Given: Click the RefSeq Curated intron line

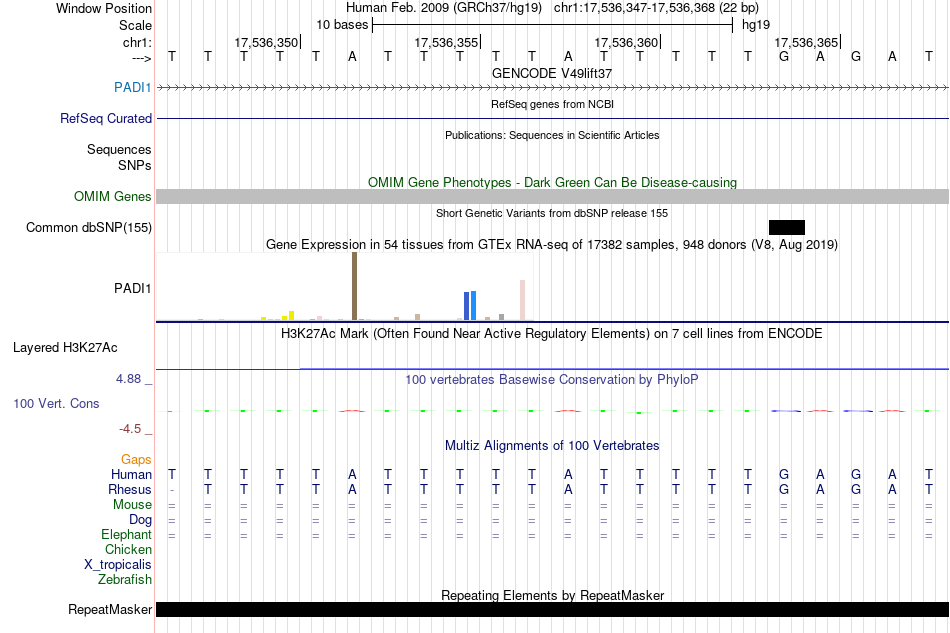Looking at the screenshot, I should point(552,118).
